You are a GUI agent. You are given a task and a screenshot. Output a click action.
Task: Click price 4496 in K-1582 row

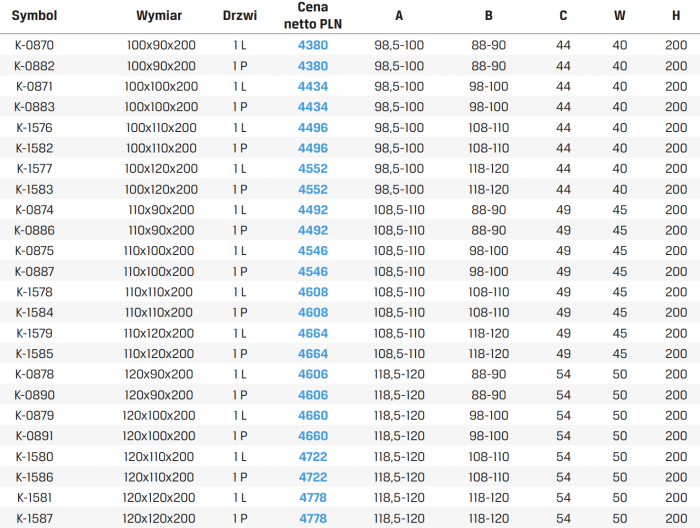(313, 148)
